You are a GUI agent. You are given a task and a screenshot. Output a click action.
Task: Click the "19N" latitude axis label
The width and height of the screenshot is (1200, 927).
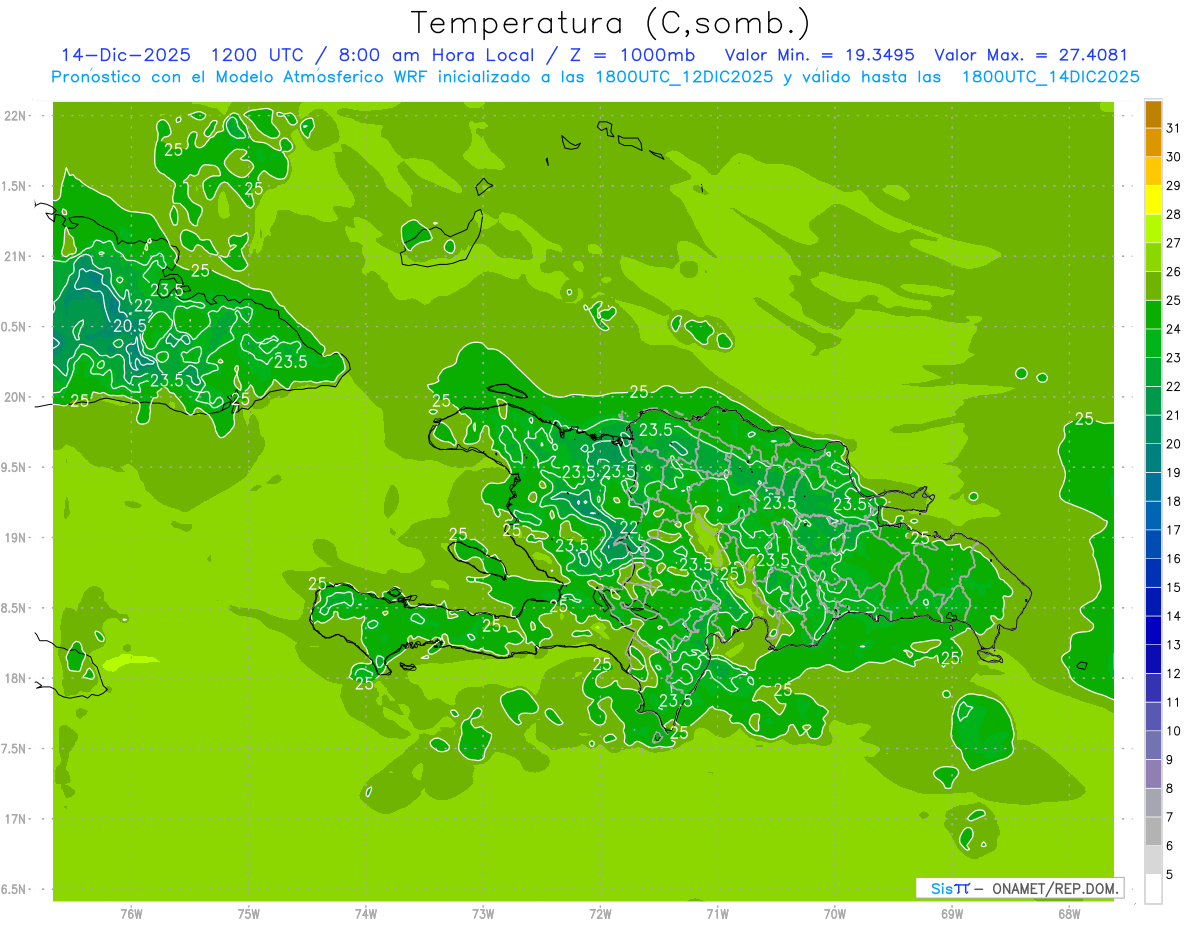click(15, 538)
